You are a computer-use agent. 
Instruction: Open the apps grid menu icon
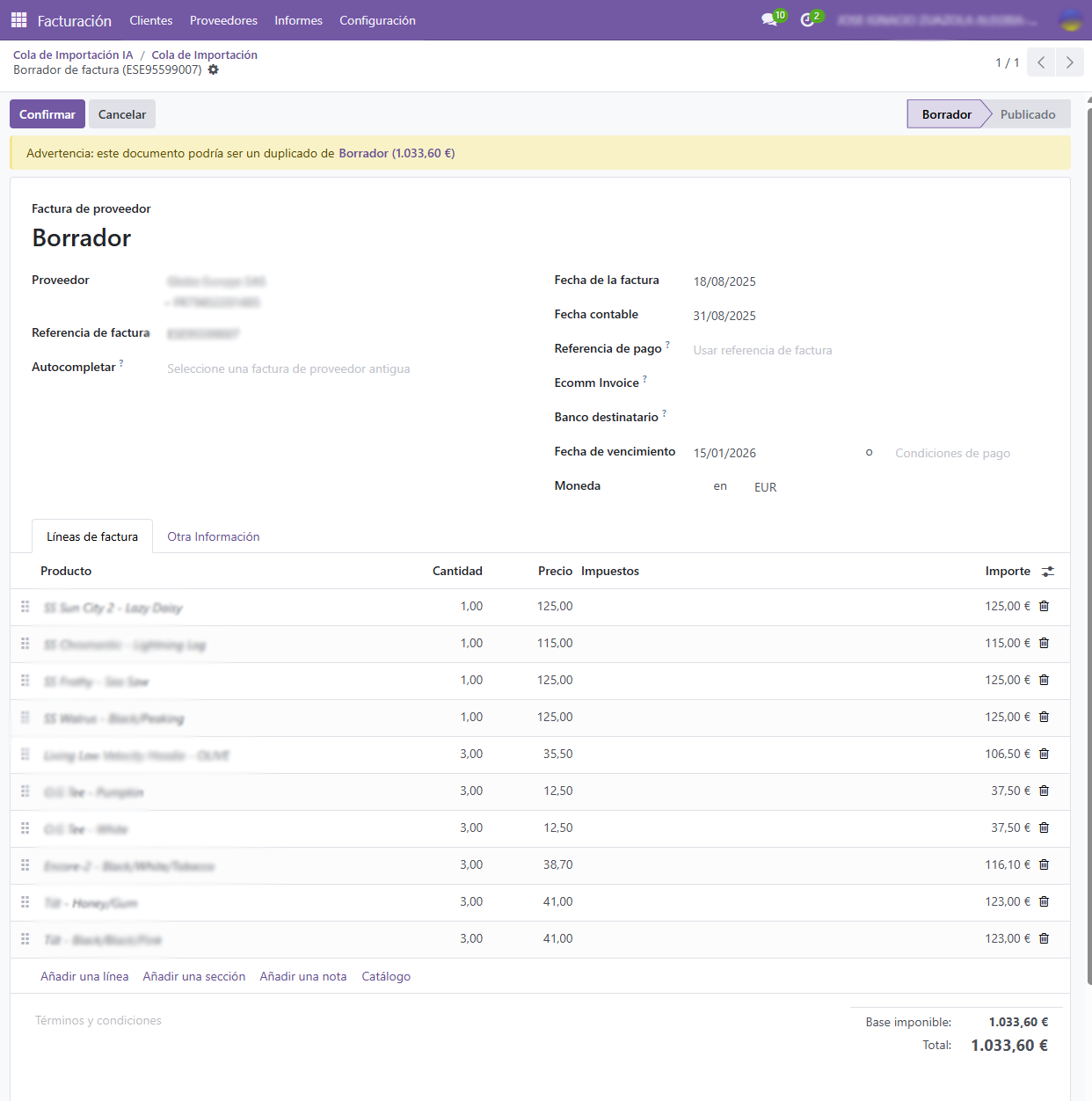tap(18, 19)
